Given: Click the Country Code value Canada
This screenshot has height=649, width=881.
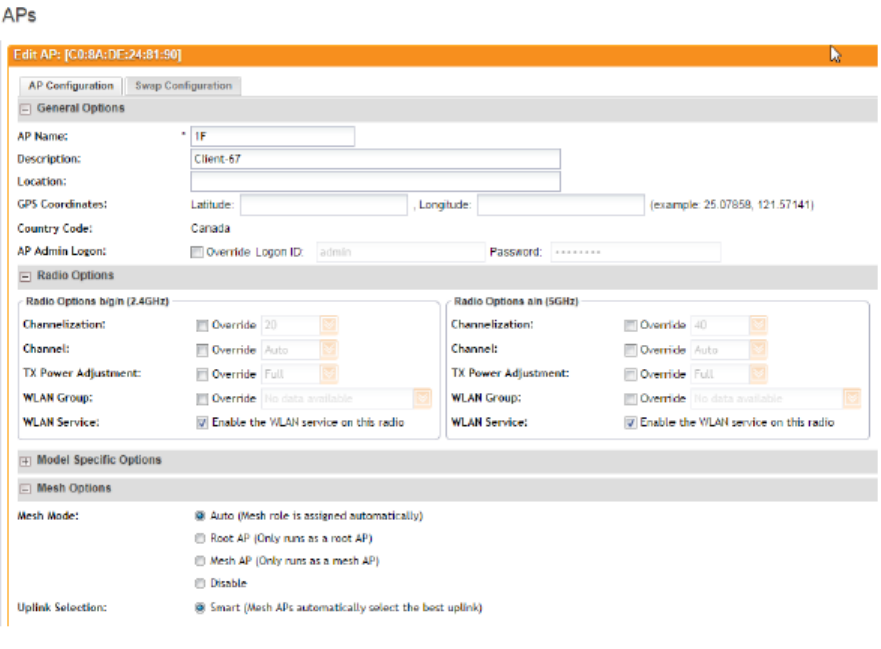Looking at the screenshot, I should [x=210, y=229].
